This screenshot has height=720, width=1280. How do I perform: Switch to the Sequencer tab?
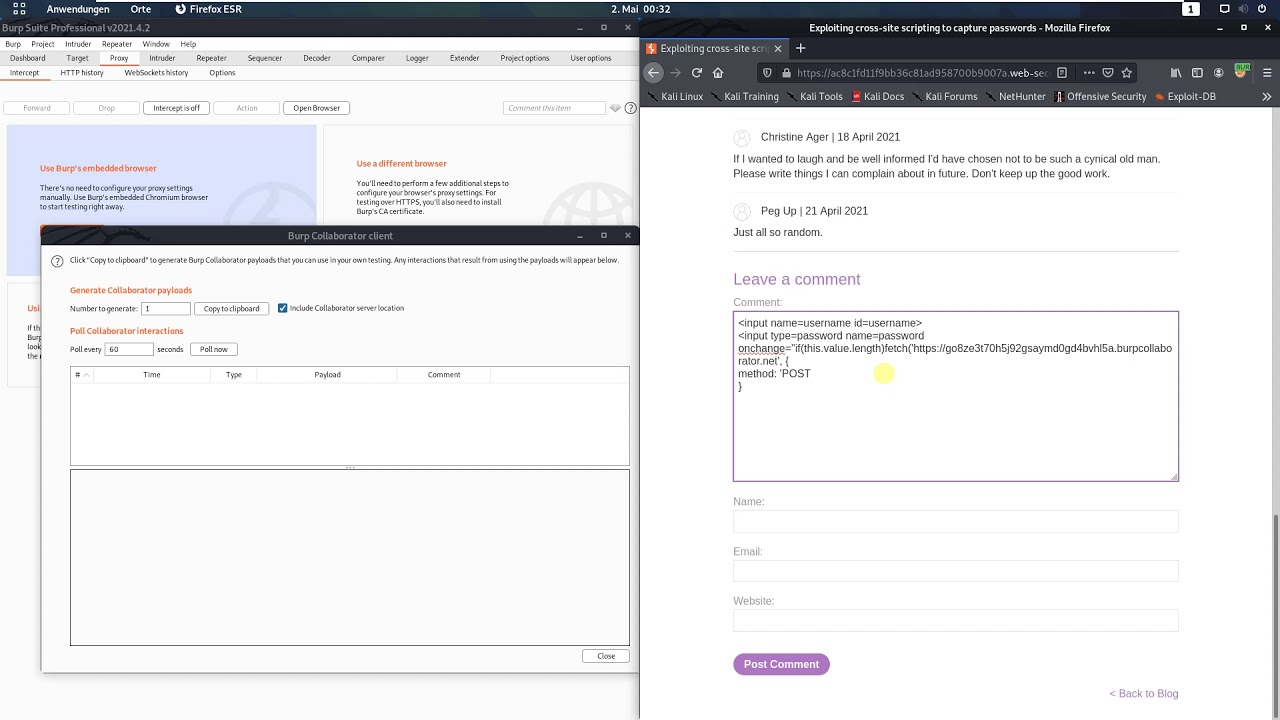coord(265,58)
